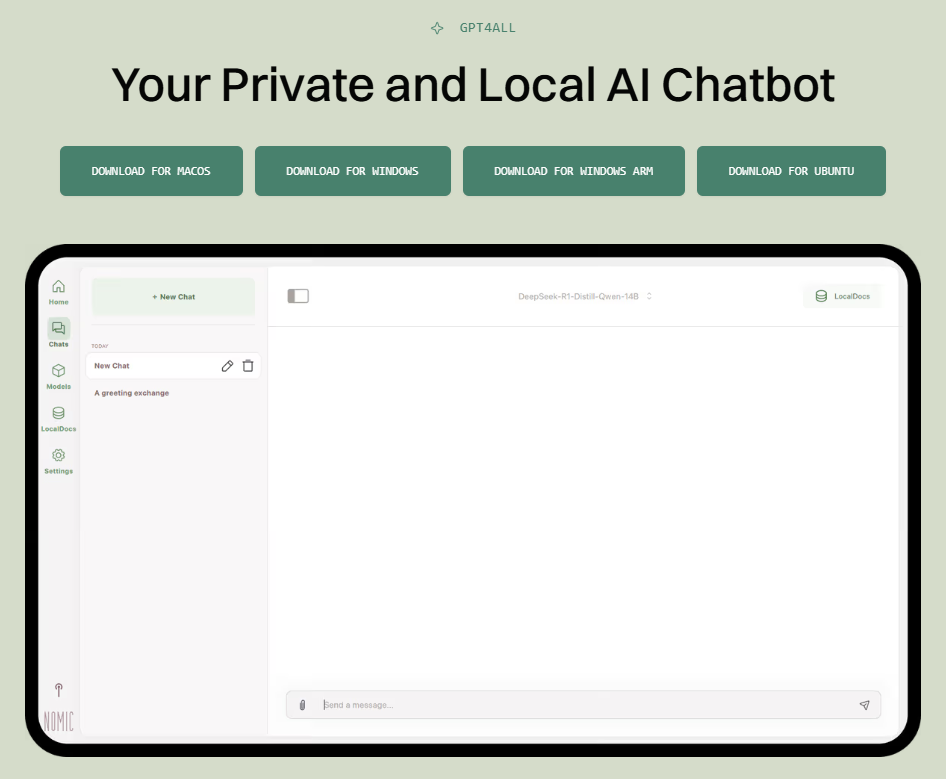
Task: Start a chat with + New Chat
Action: tap(174, 297)
